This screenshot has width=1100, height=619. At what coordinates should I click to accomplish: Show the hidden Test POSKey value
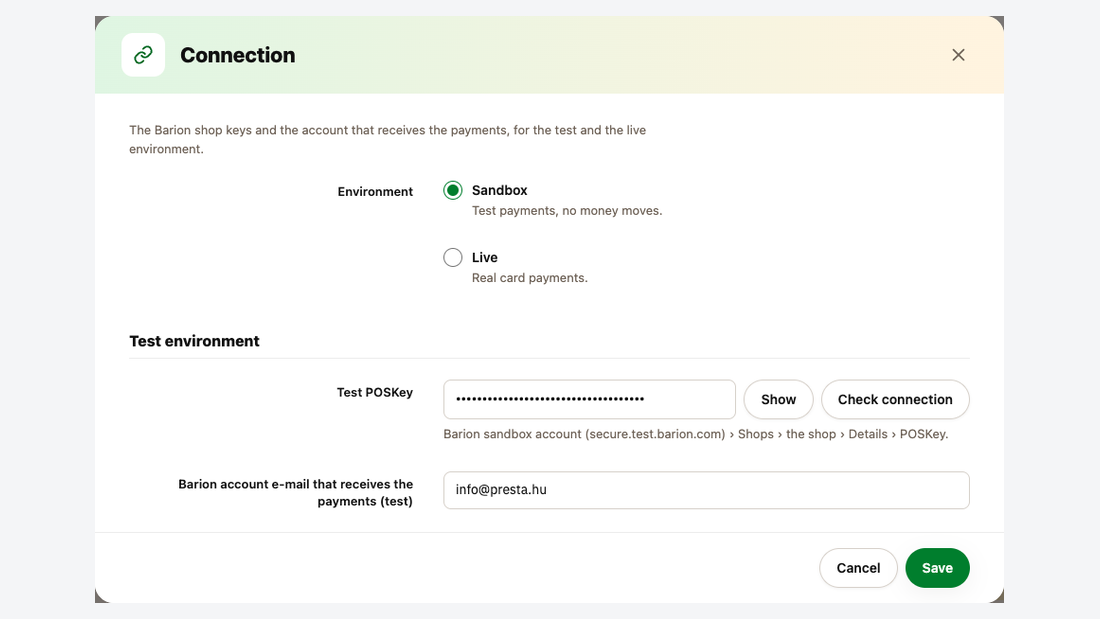click(778, 399)
